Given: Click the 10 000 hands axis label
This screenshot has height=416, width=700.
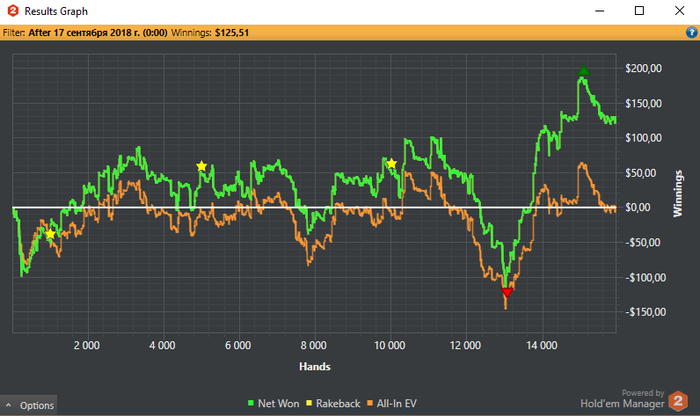Looking at the screenshot, I should click(389, 345).
